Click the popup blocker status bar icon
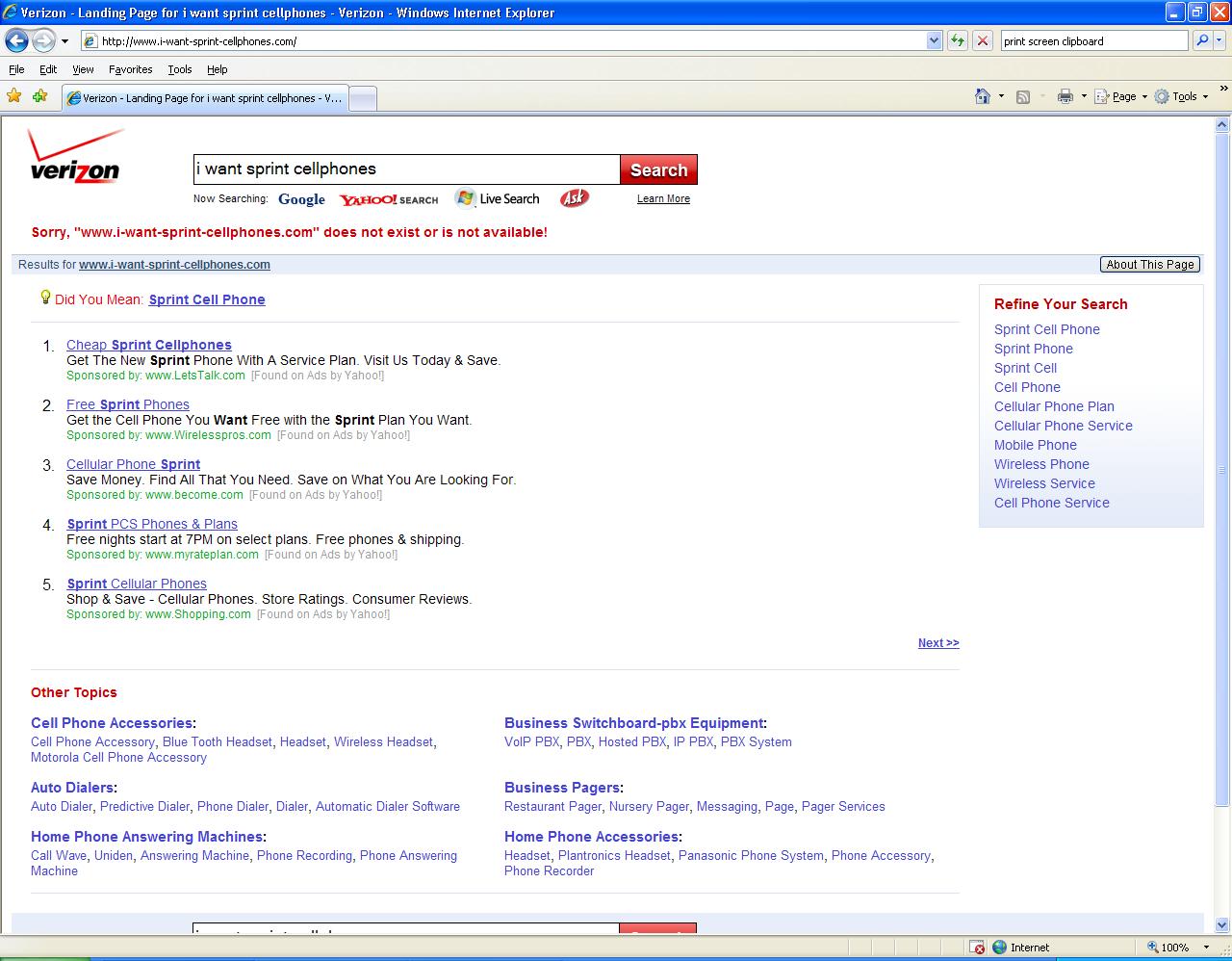The height and width of the screenshot is (961, 1232). pos(977,948)
